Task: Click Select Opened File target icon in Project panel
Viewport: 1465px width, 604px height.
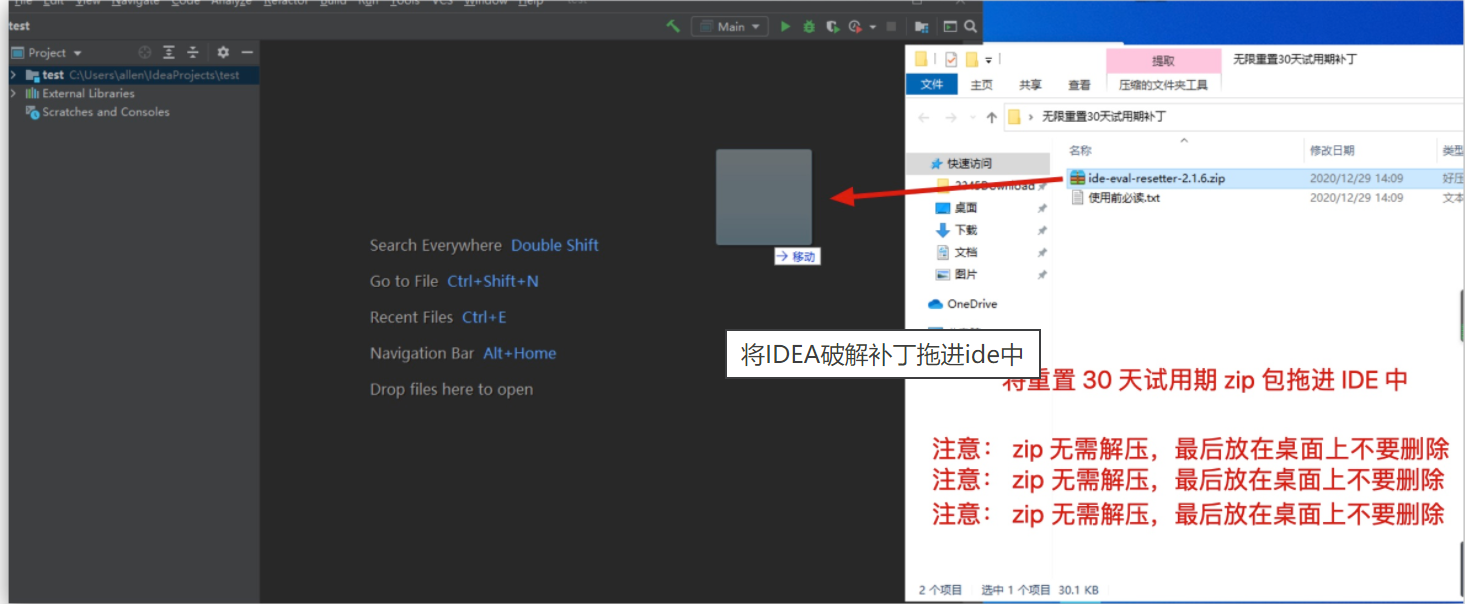Action: tap(145, 52)
